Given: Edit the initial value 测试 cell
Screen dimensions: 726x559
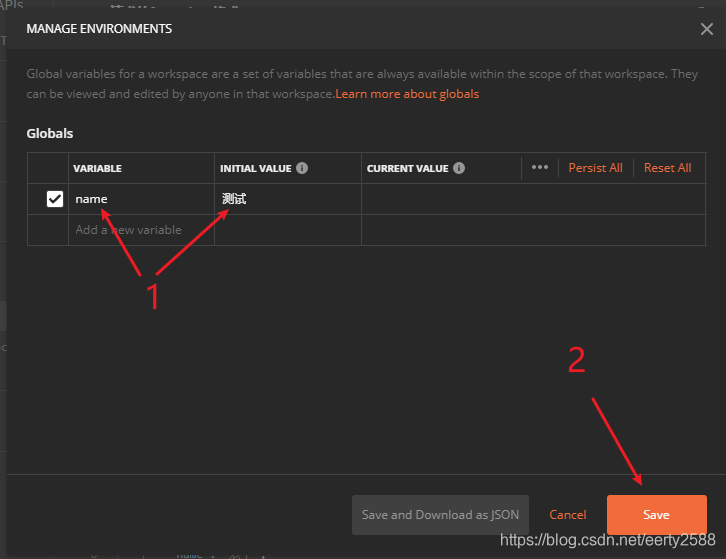Looking at the screenshot, I should pyautogui.click(x=288, y=199).
